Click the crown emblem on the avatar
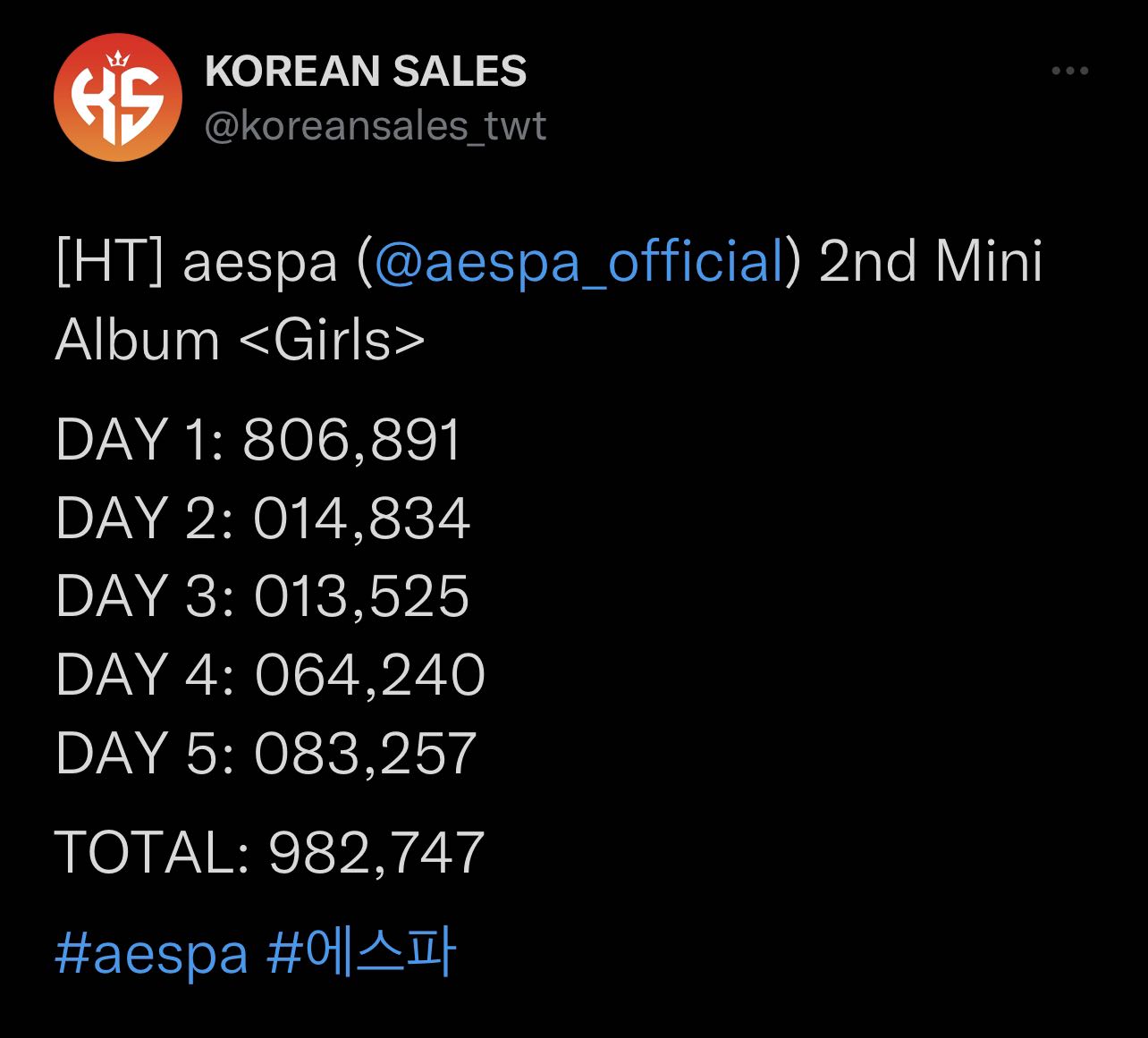Image resolution: width=1148 pixels, height=1038 pixels. click(118, 59)
